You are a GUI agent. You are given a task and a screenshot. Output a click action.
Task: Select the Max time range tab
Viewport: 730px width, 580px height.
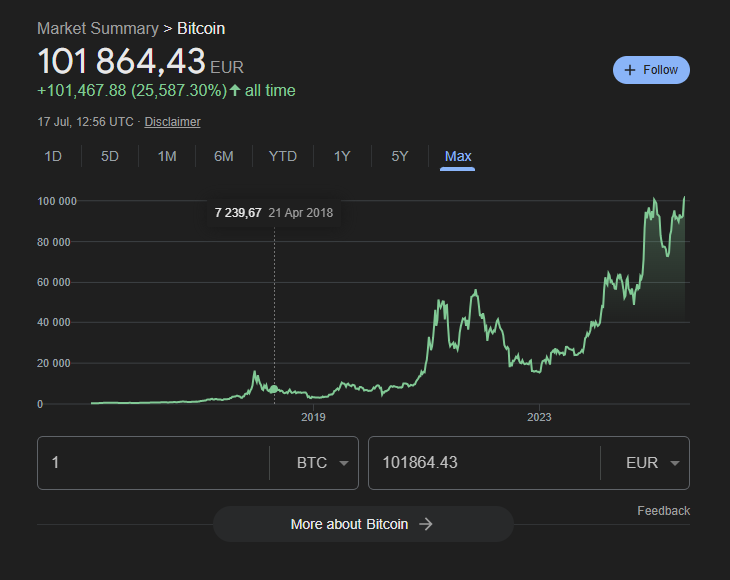(x=458, y=156)
